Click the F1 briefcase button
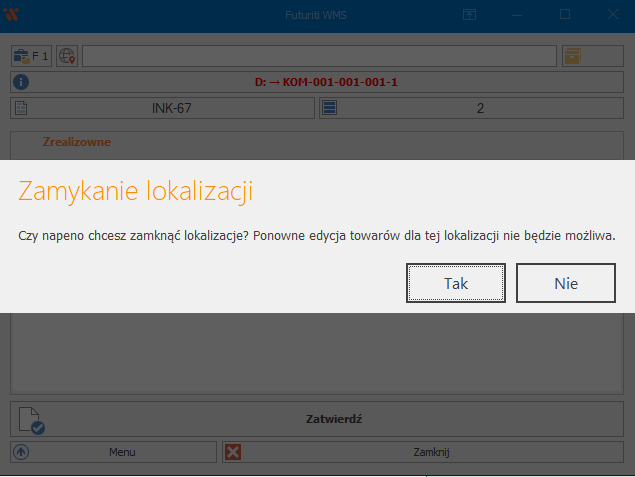Screen dimensions: 635x477 32,56
